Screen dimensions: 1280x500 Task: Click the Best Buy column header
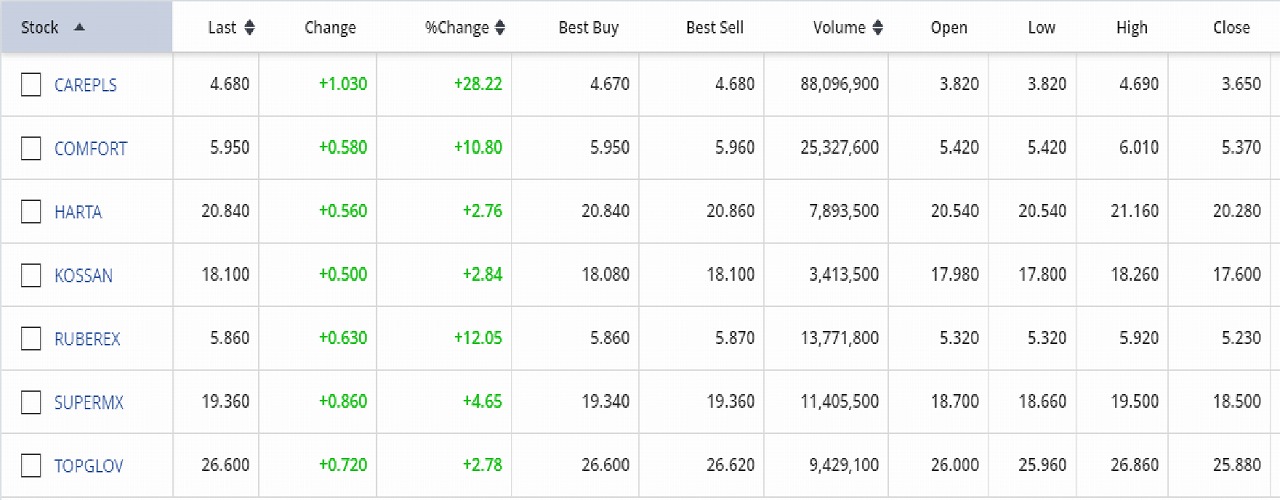(x=588, y=28)
